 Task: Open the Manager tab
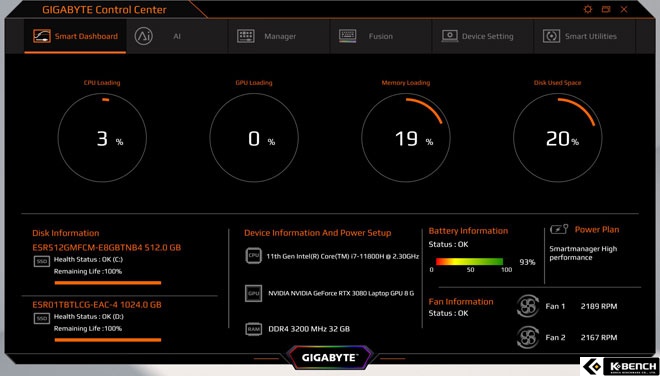pyautogui.click(x=279, y=36)
